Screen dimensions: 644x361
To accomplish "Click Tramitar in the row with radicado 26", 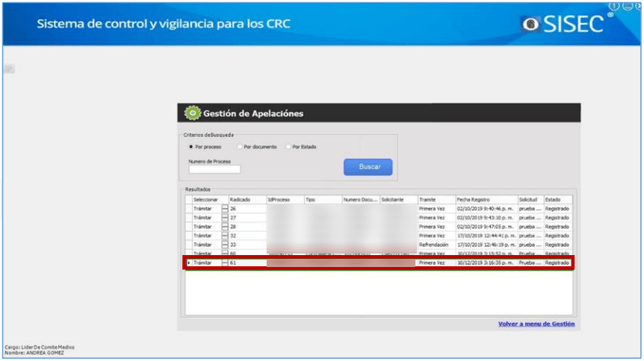I will pyautogui.click(x=202, y=209).
